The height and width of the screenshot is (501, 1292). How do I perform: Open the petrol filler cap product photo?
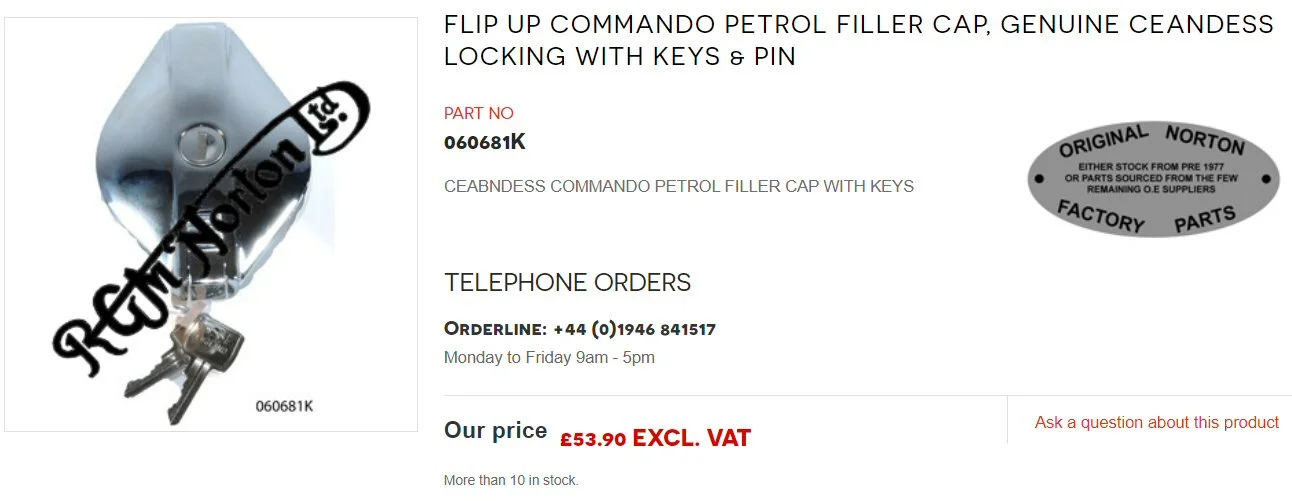tap(211, 225)
